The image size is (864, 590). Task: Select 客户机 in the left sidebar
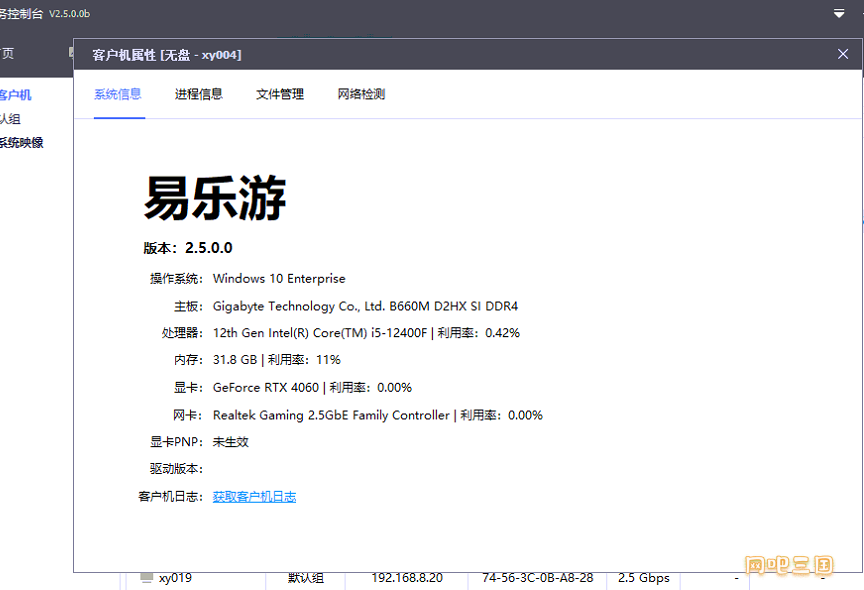tap(15, 95)
